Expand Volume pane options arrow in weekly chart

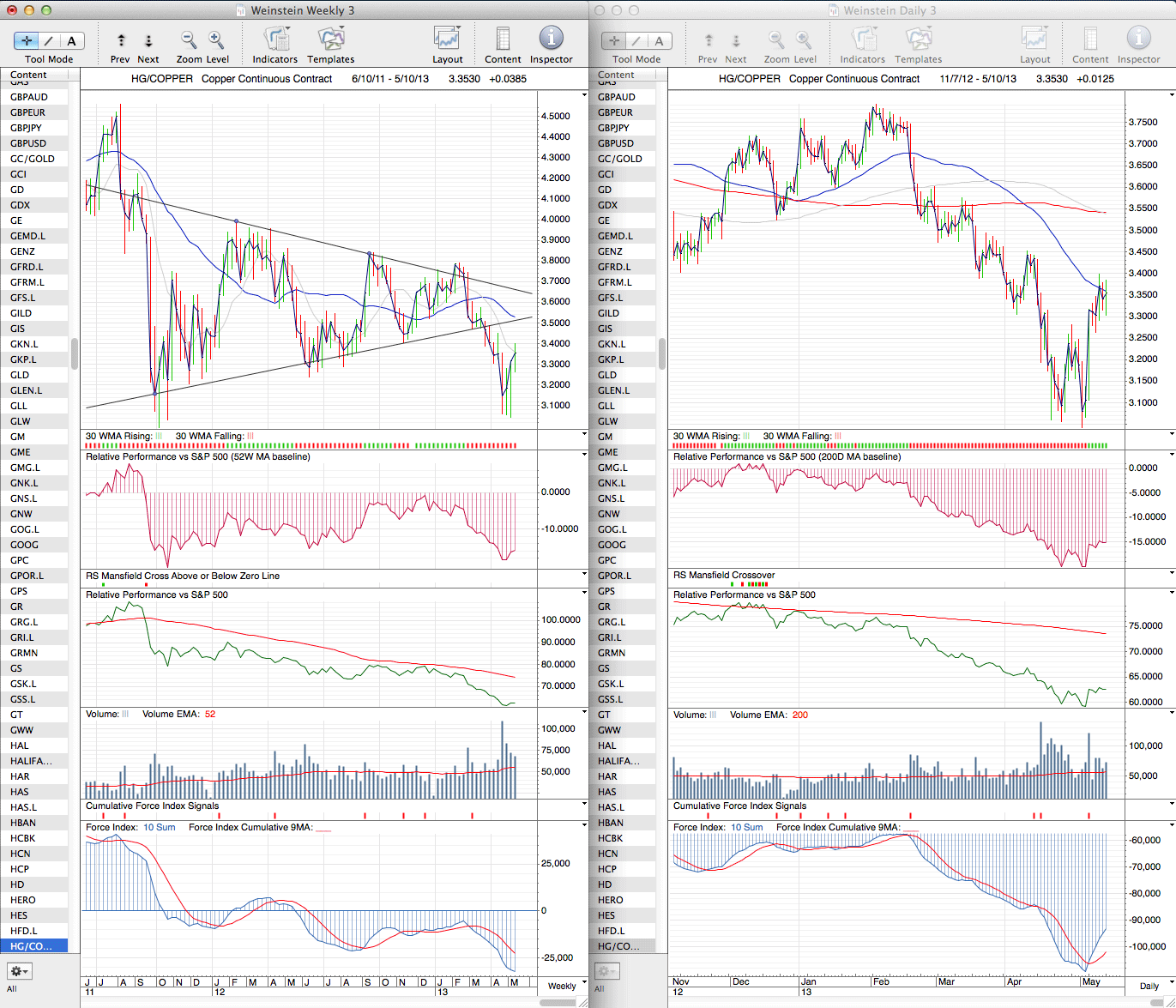[584, 713]
